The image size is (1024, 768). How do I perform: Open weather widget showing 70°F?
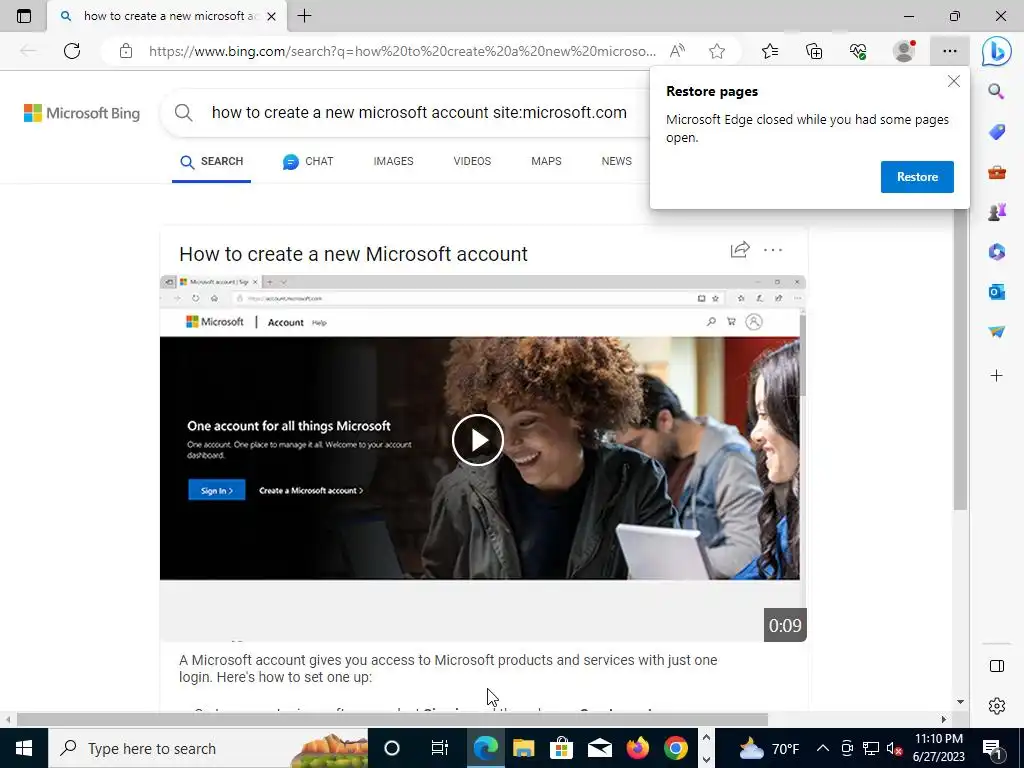tap(769, 748)
